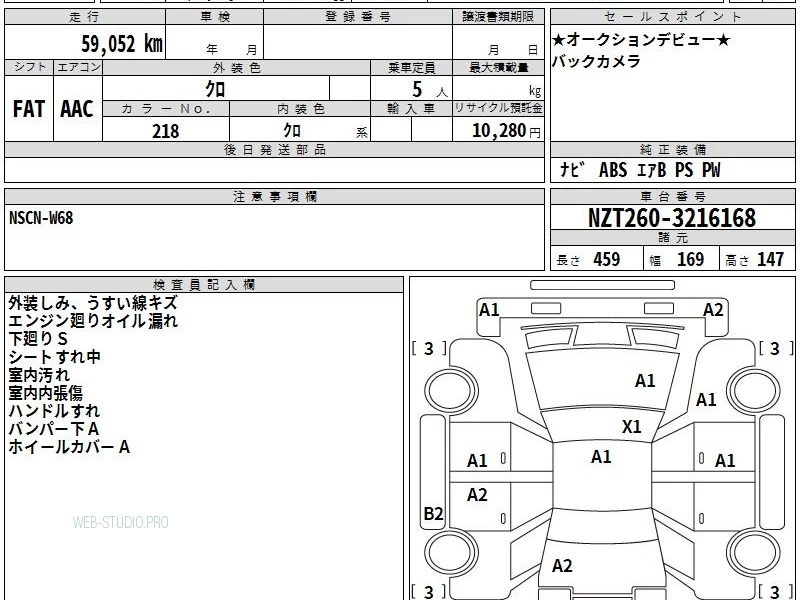Select the バックカメラ sales point

pyautogui.click(x=596, y=61)
